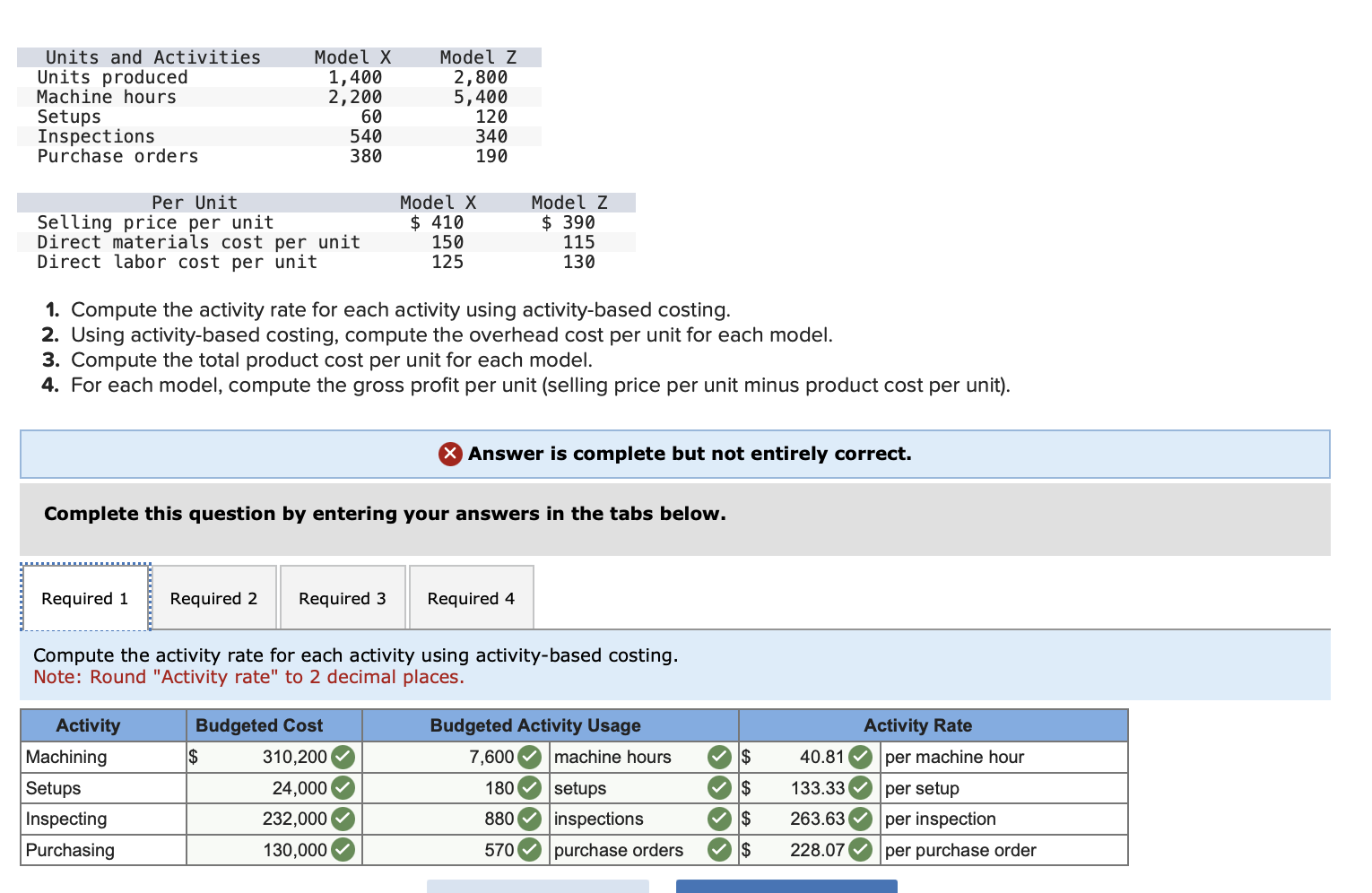The width and height of the screenshot is (1372, 893).
Task: Select Inspecting budgeted cost field 232,000
Action: point(274,819)
